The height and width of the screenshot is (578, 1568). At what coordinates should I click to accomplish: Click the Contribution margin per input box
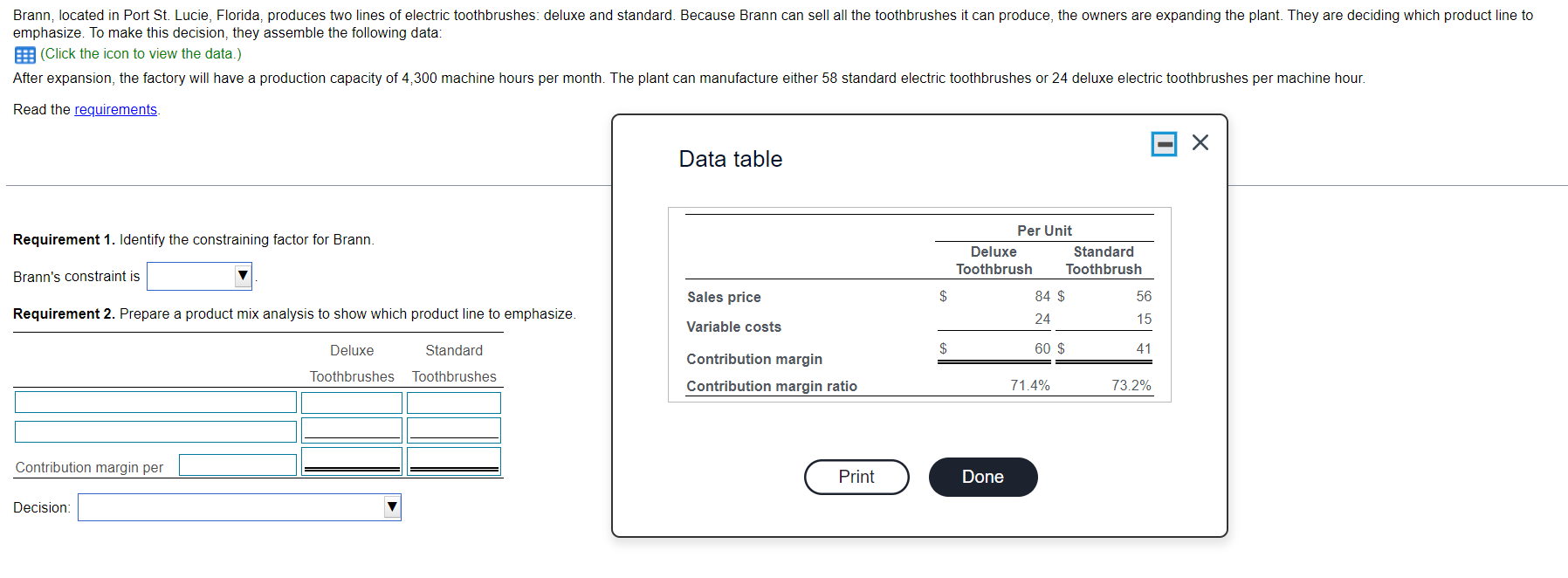(x=237, y=464)
